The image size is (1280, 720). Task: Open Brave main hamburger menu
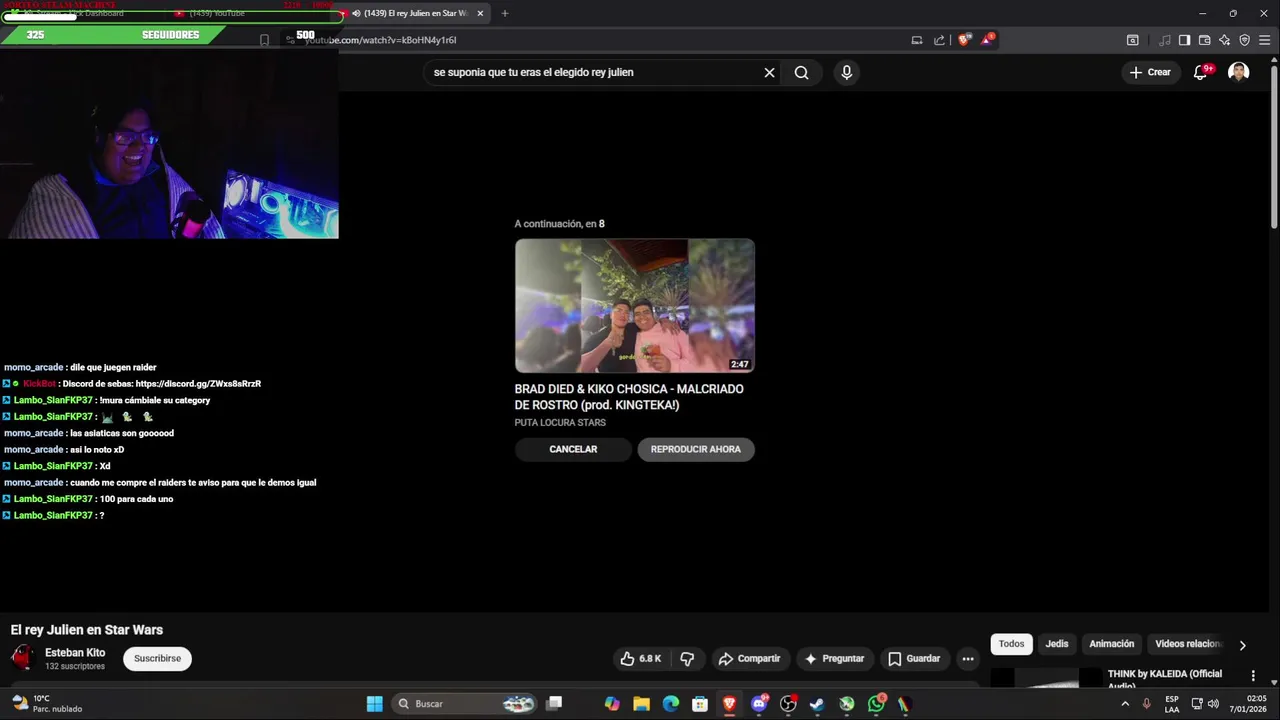point(1265,40)
